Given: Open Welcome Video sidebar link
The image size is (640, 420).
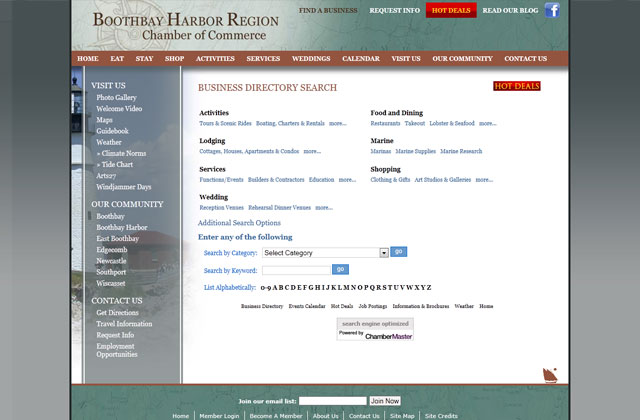Looking at the screenshot, I should (x=119, y=109).
